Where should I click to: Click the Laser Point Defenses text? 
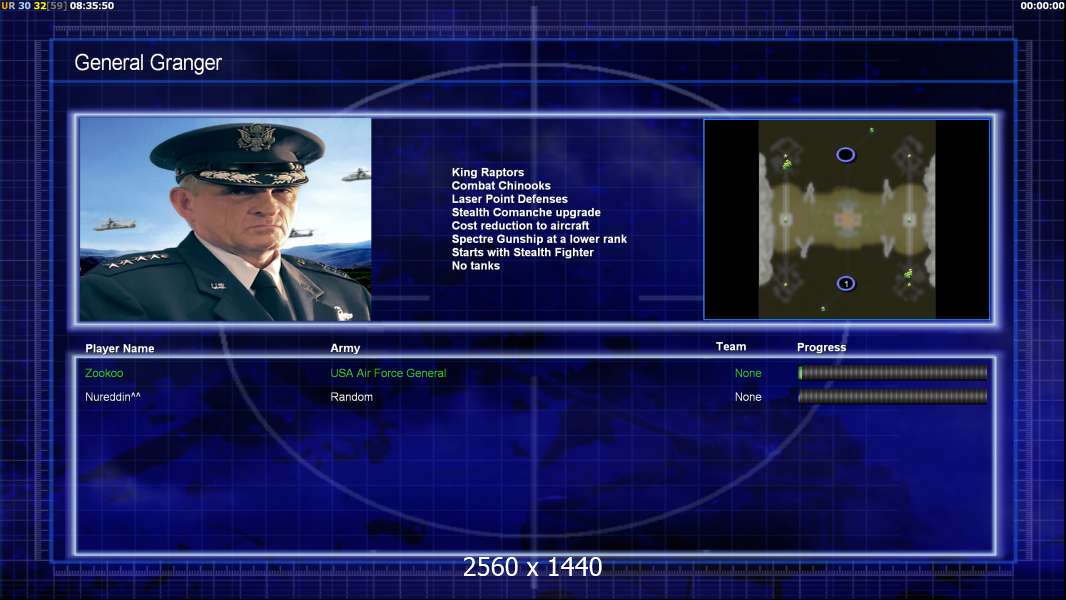[509, 199]
